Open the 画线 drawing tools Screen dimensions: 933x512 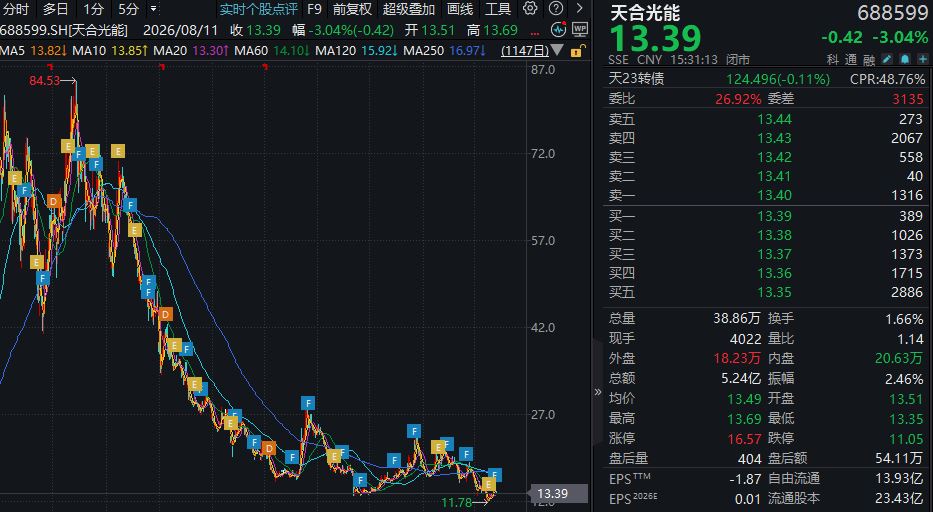460,9
